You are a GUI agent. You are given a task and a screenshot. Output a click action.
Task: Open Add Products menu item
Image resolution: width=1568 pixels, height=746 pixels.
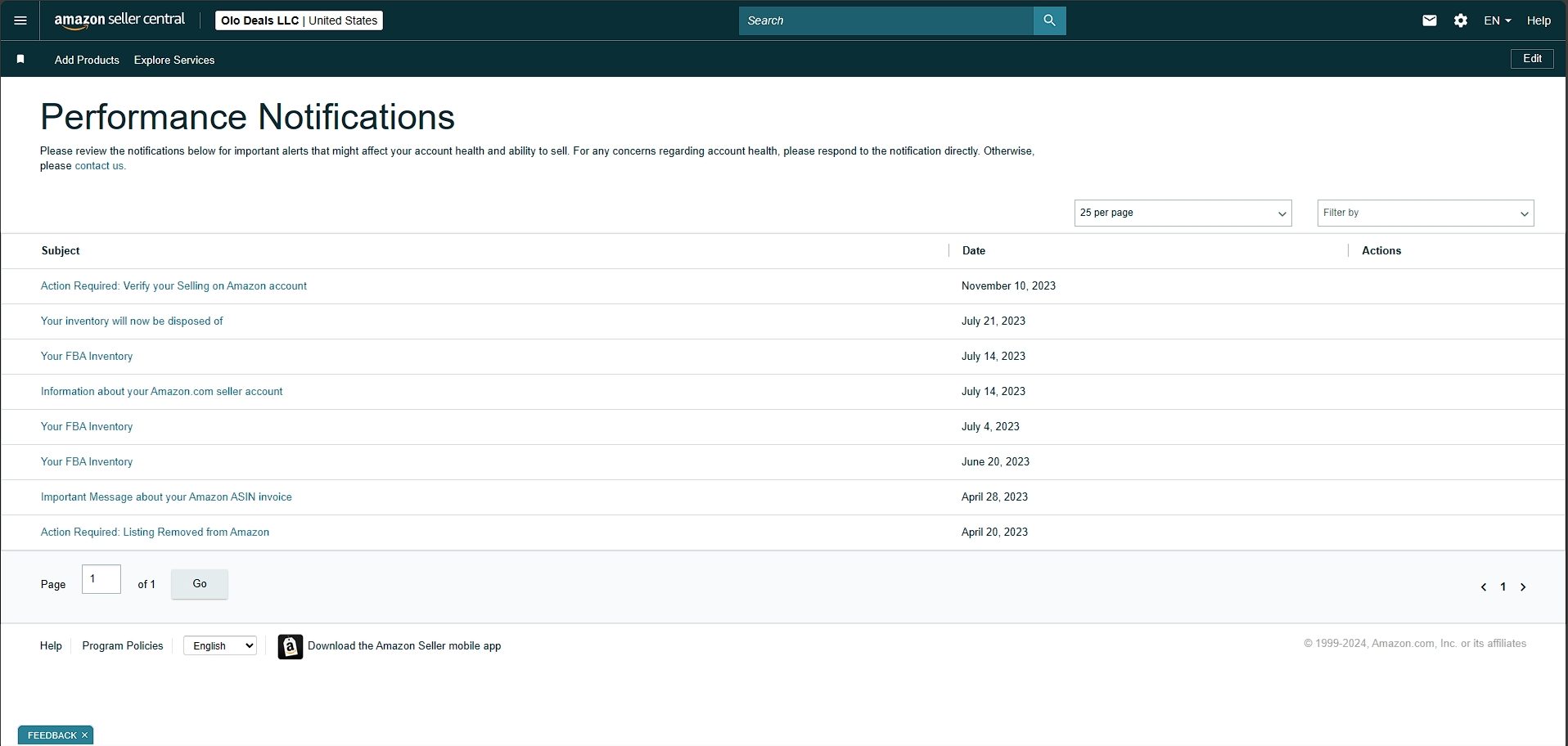[x=87, y=60]
